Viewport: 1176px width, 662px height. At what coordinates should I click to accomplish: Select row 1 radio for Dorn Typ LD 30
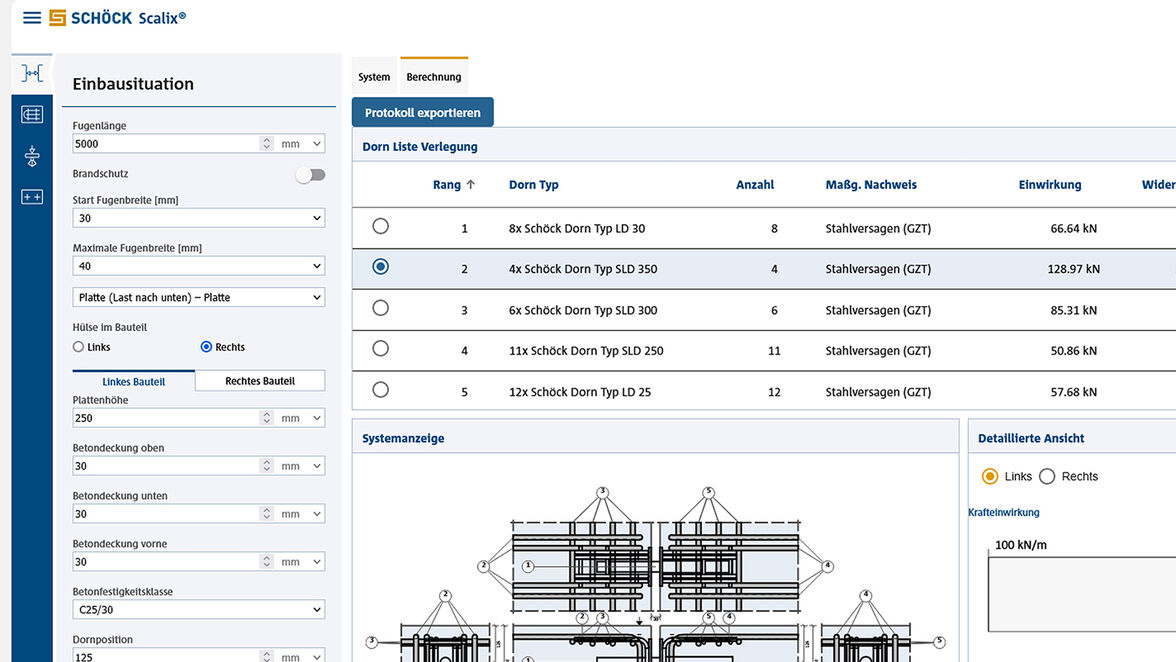click(x=380, y=227)
